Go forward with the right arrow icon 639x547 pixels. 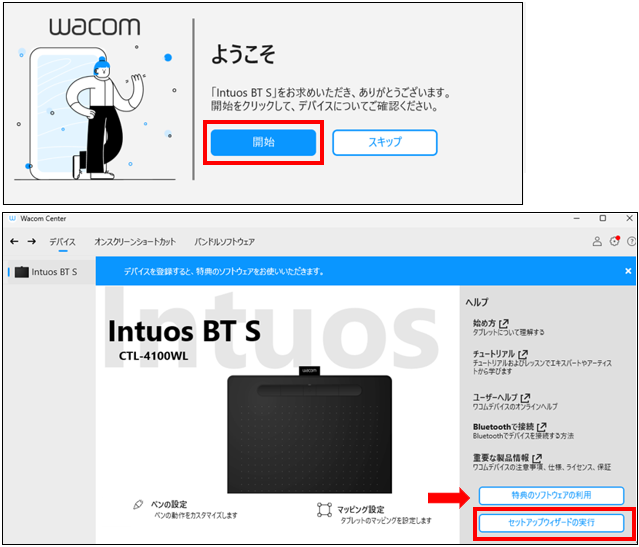pos(31,241)
